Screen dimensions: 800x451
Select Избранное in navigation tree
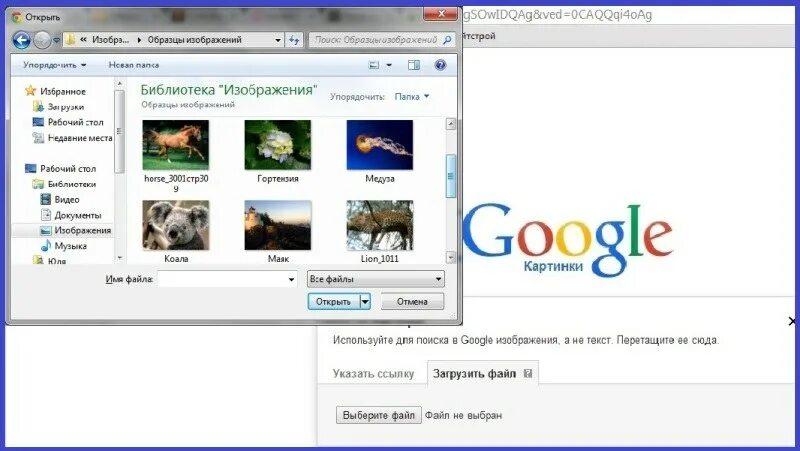63,91
